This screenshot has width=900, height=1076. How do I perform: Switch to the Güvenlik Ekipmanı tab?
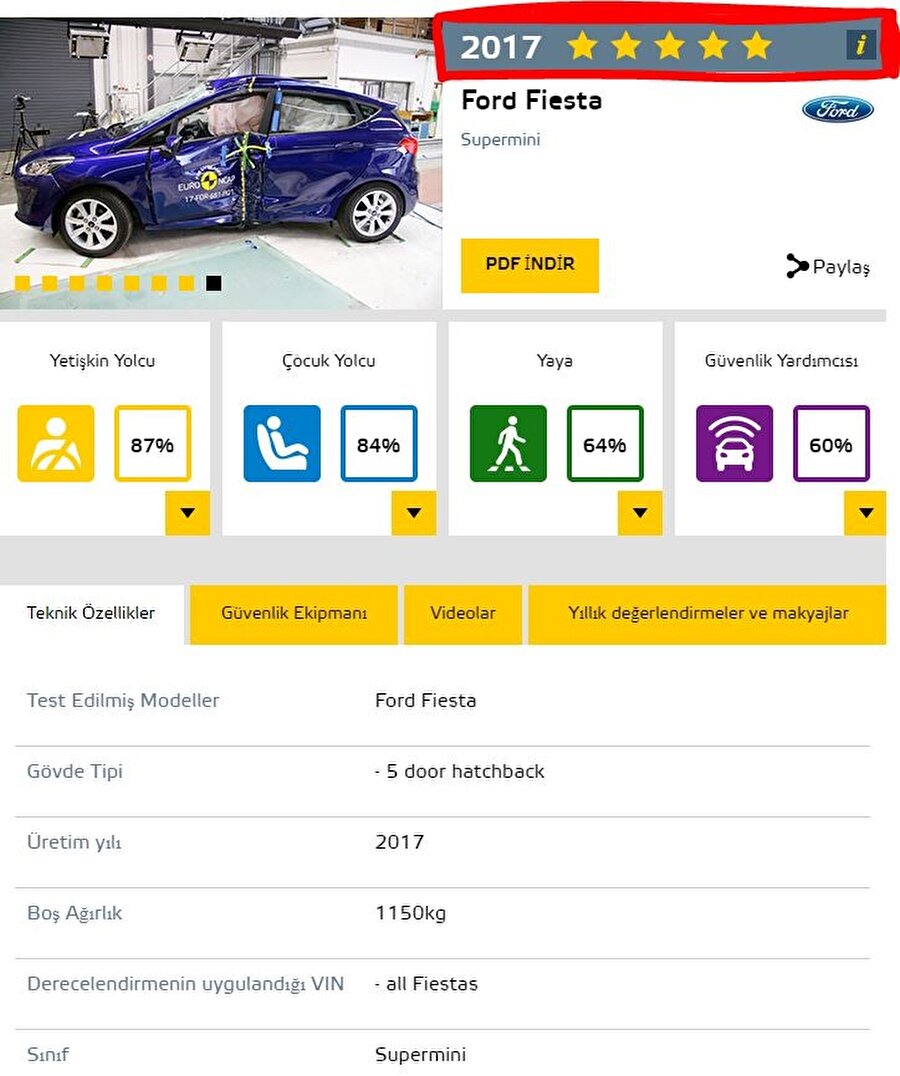[x=294, y=614]
